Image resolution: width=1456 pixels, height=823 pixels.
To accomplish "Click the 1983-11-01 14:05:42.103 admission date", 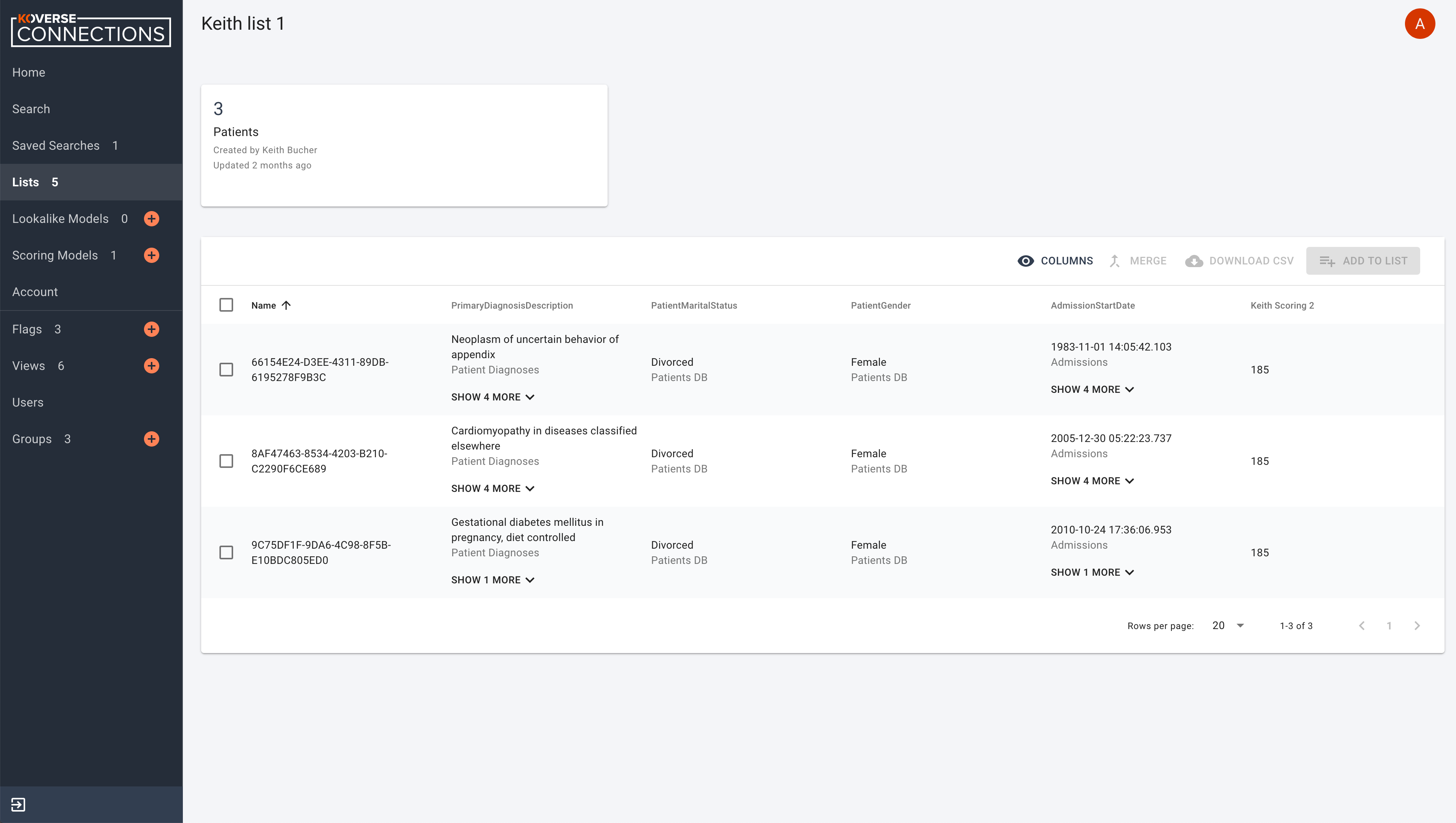I will (1111, 347).
